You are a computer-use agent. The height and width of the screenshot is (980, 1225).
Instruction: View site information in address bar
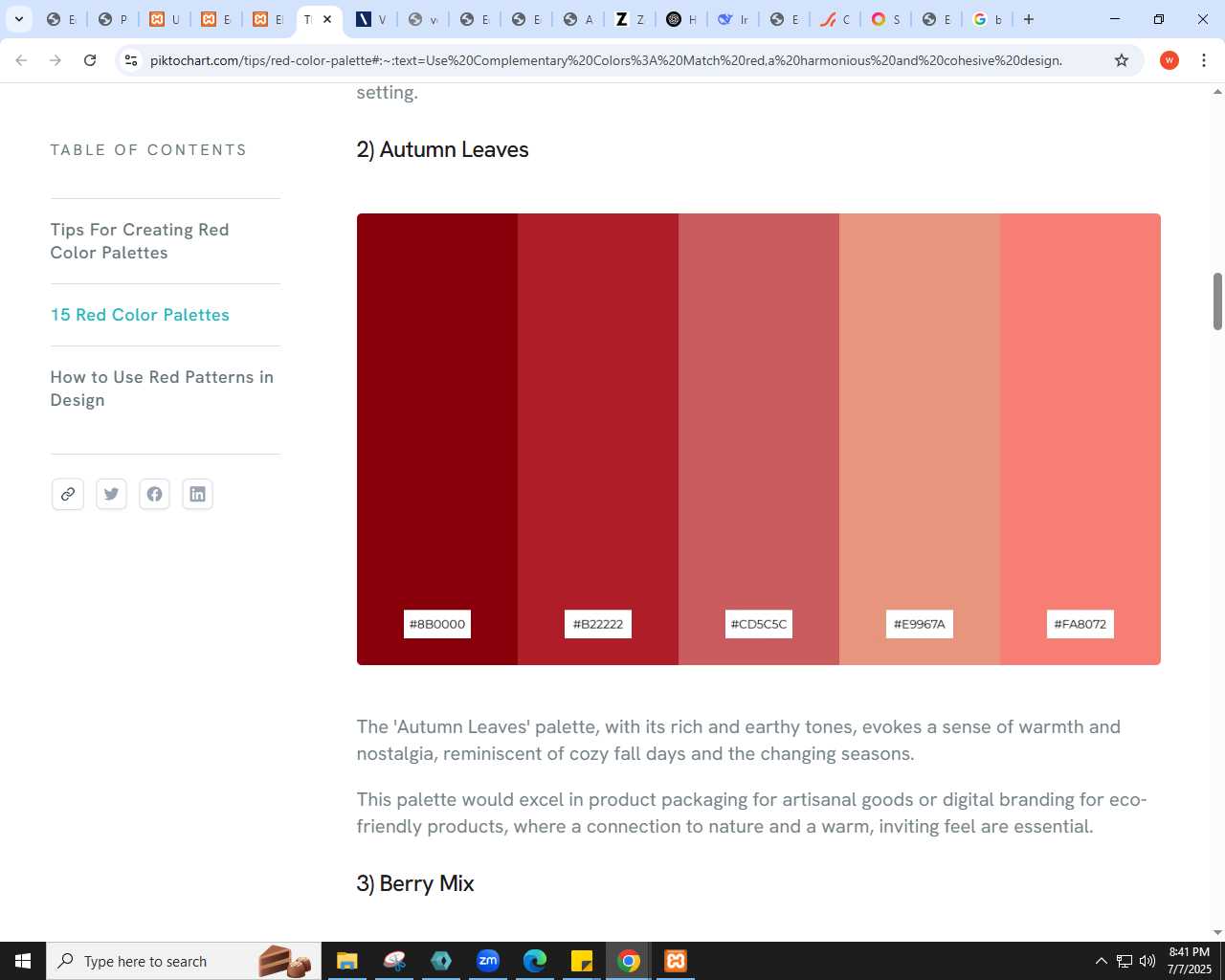click(131, 60)
